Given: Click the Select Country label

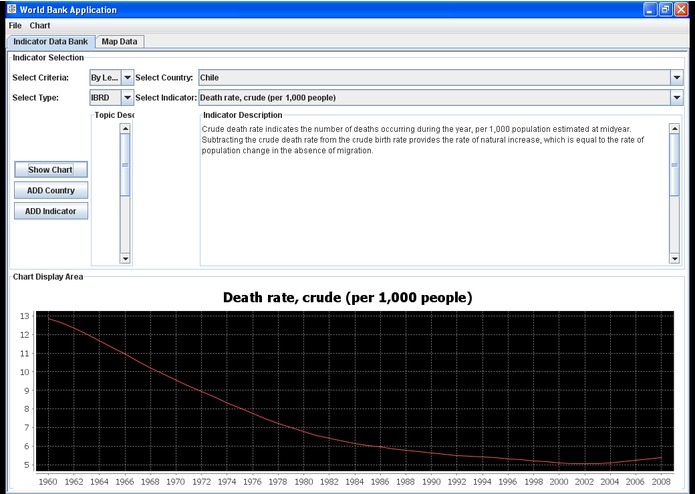Looking at the screenshot, I should click(164, 78).
